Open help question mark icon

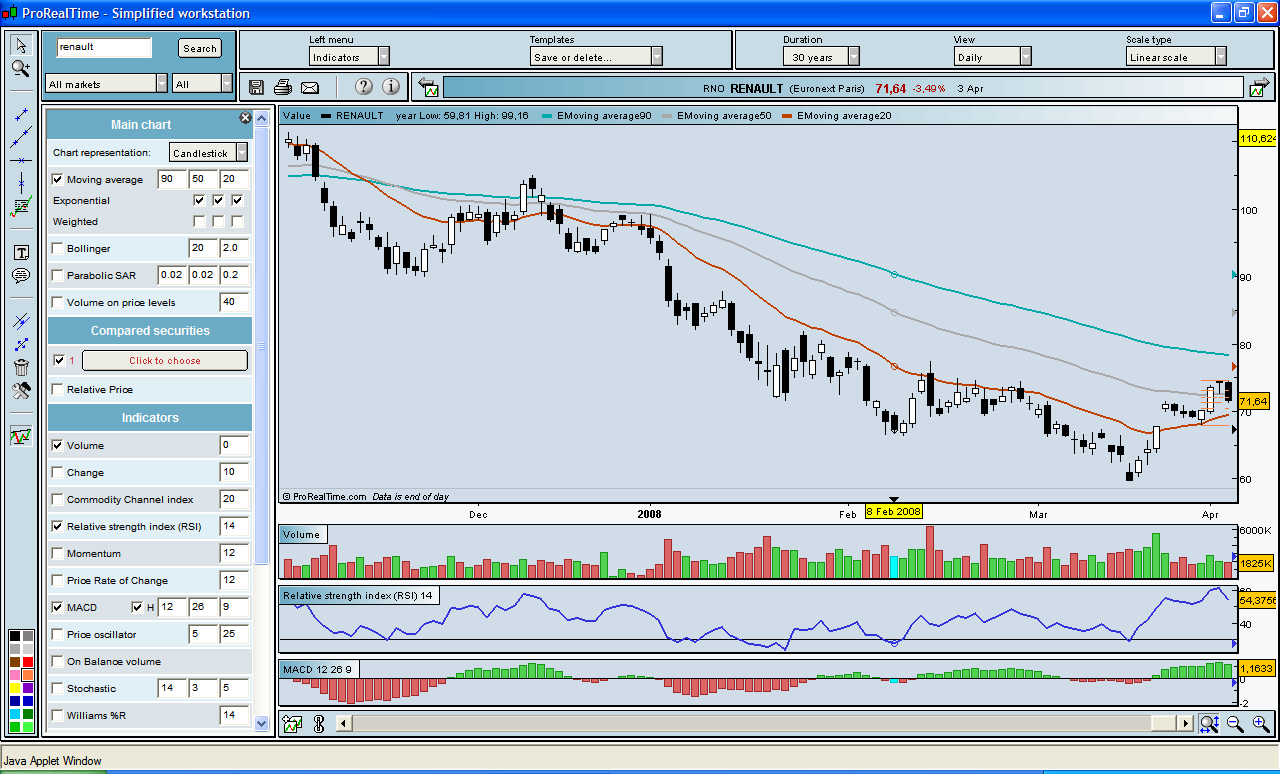364,87
